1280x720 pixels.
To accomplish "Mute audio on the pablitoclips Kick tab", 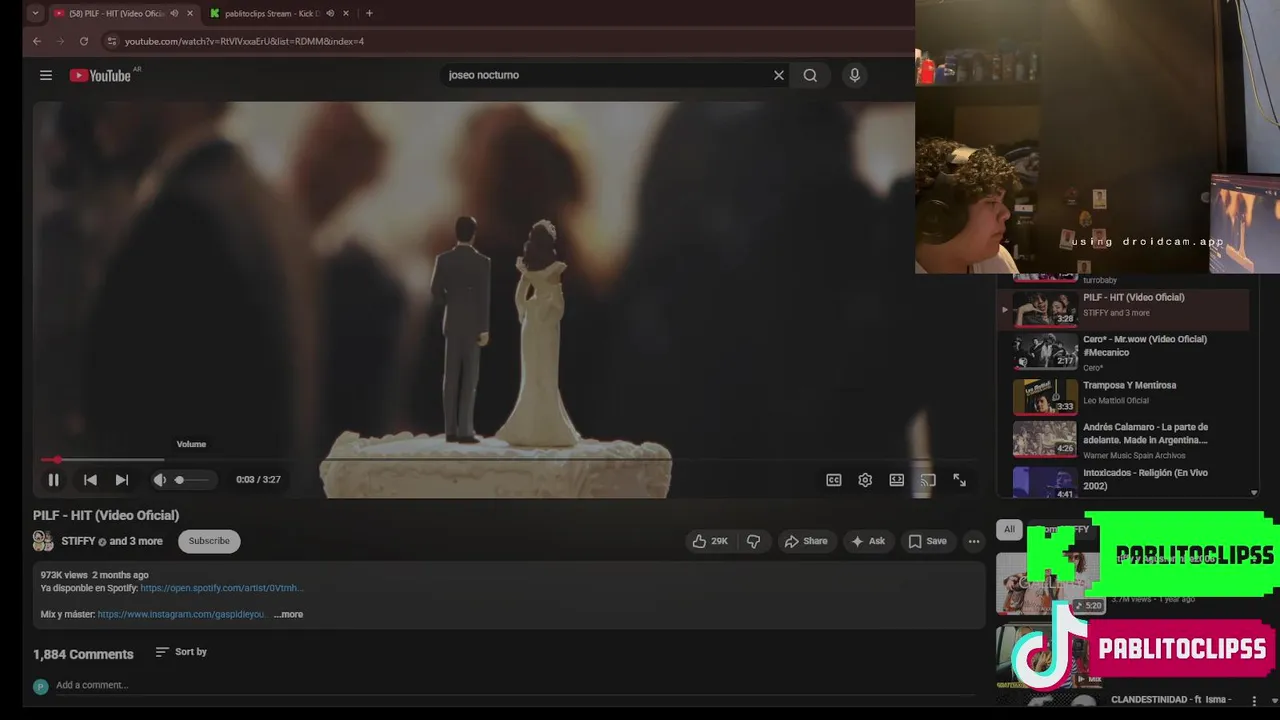I will [330, 13].
